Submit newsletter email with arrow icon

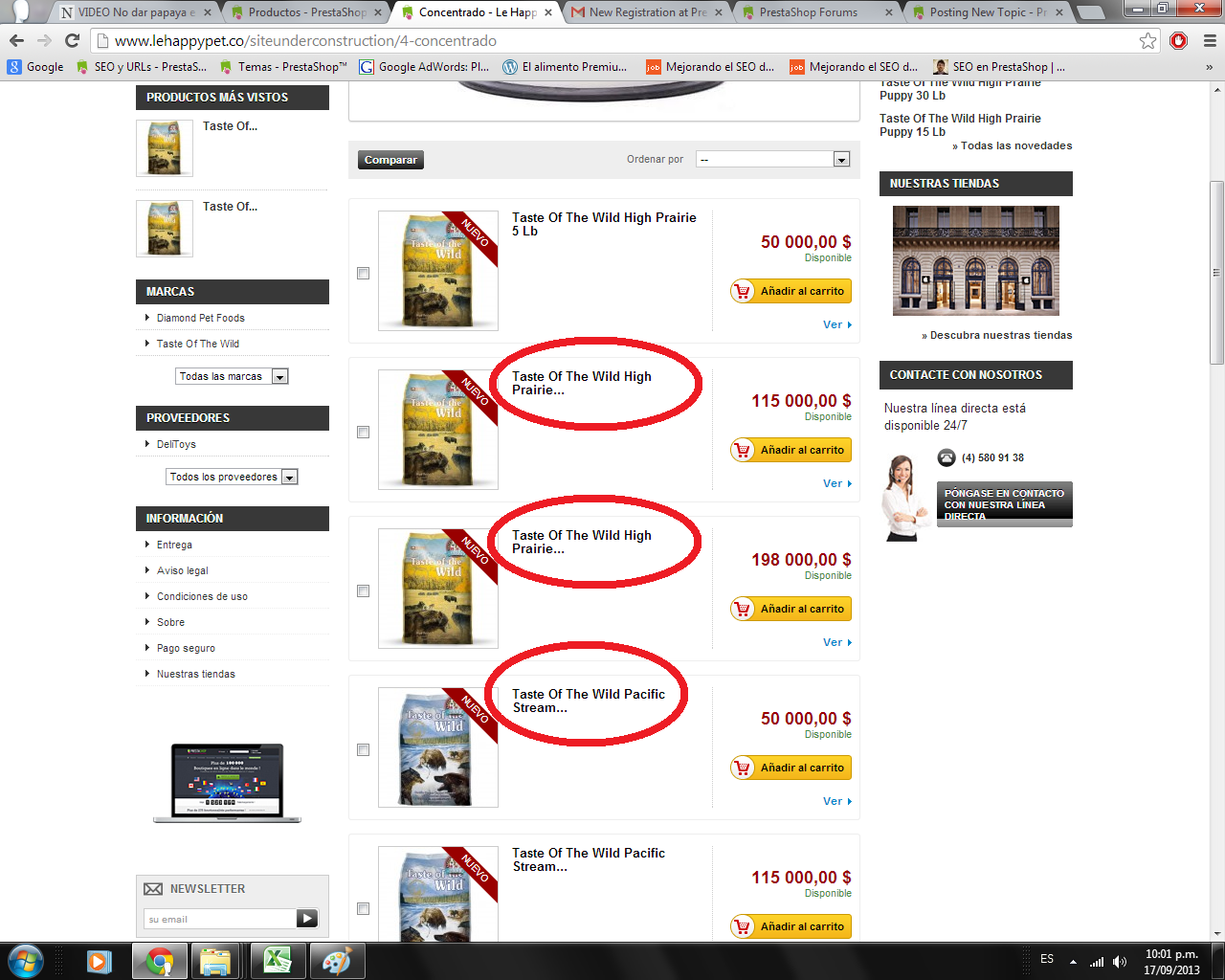(x=307, y=919)
